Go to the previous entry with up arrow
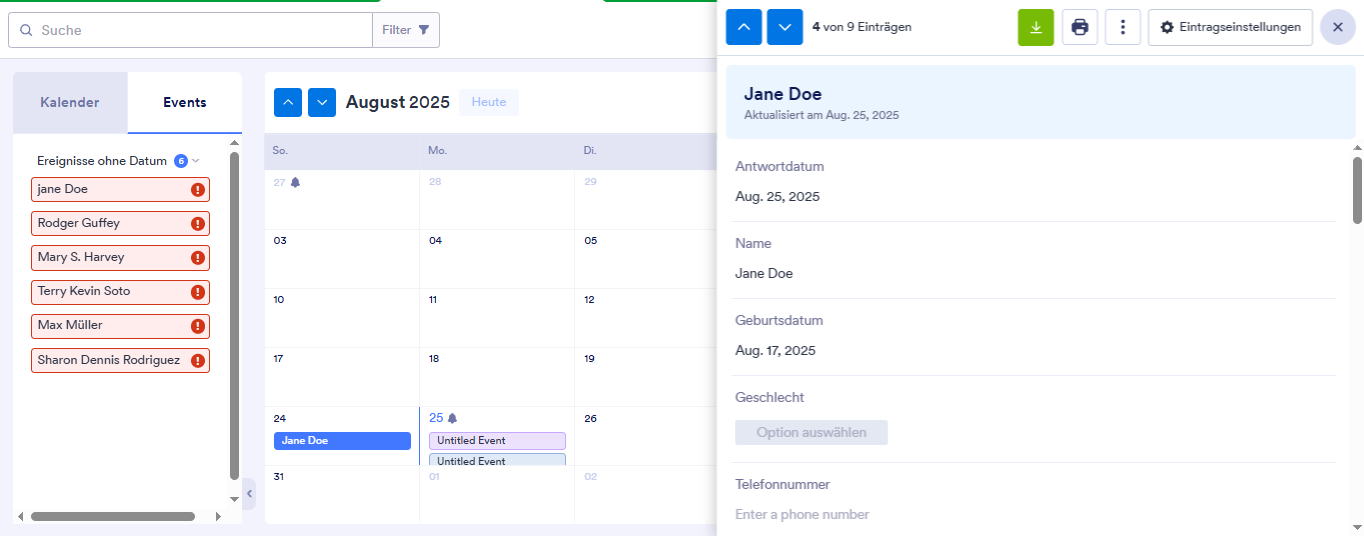 pos(743,27)
